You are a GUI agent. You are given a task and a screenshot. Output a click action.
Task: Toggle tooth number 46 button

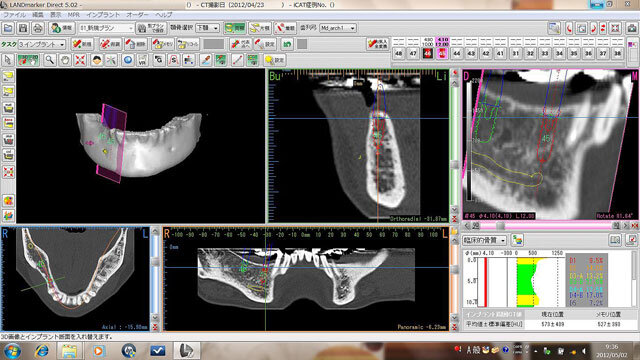[427, 53]
